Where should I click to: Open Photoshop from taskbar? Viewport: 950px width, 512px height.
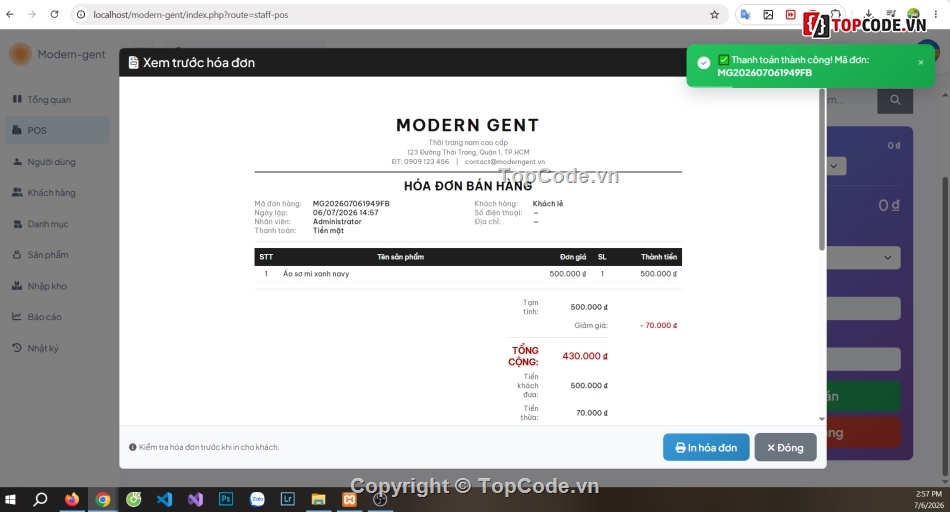pyautogui.click(x=226, y=499)
